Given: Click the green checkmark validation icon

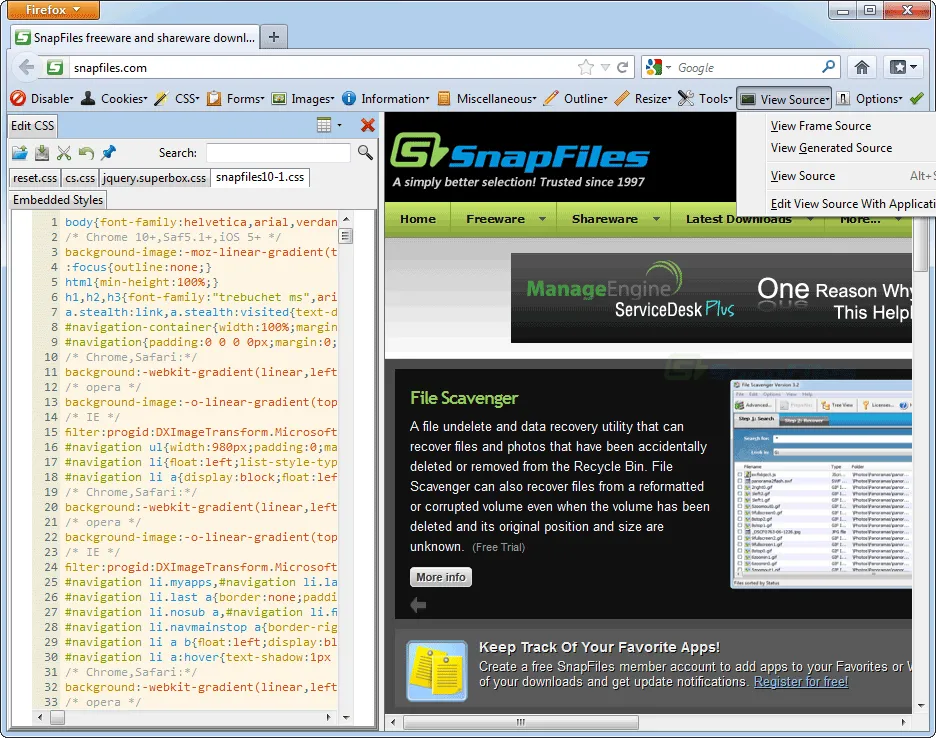Looking at the screenshot, I should (x=917, y=99).
